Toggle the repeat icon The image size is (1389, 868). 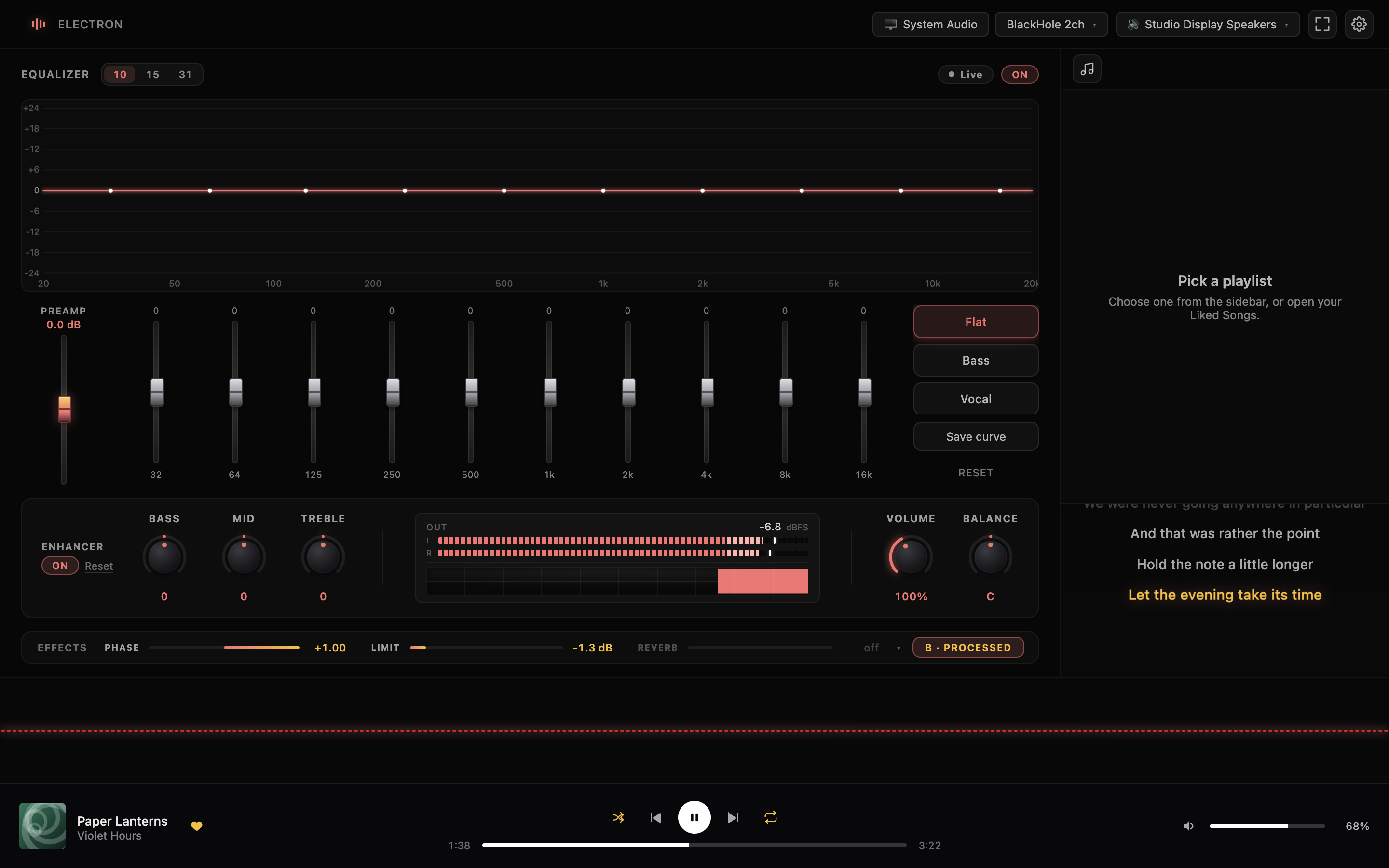(x=771, y=817)
